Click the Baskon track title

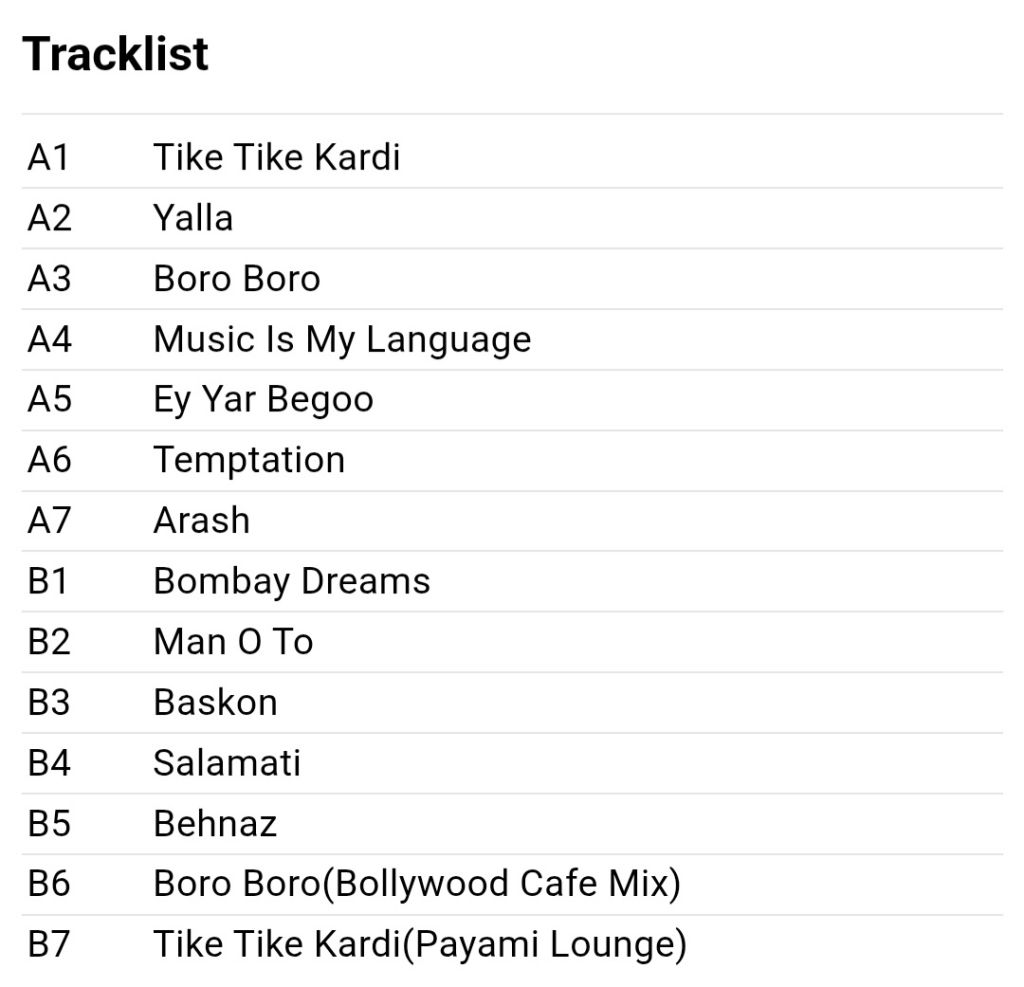click(216, 703)
